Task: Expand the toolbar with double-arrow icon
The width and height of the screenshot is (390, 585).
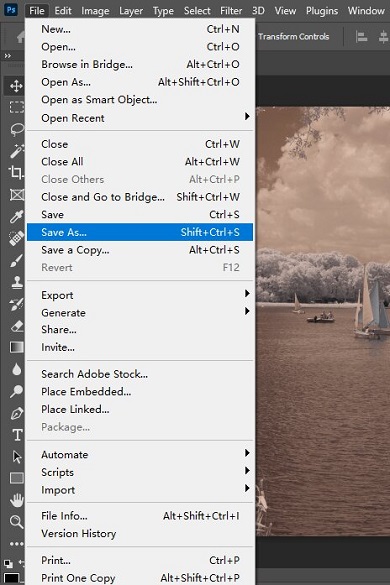Action: tap(7, 56)
